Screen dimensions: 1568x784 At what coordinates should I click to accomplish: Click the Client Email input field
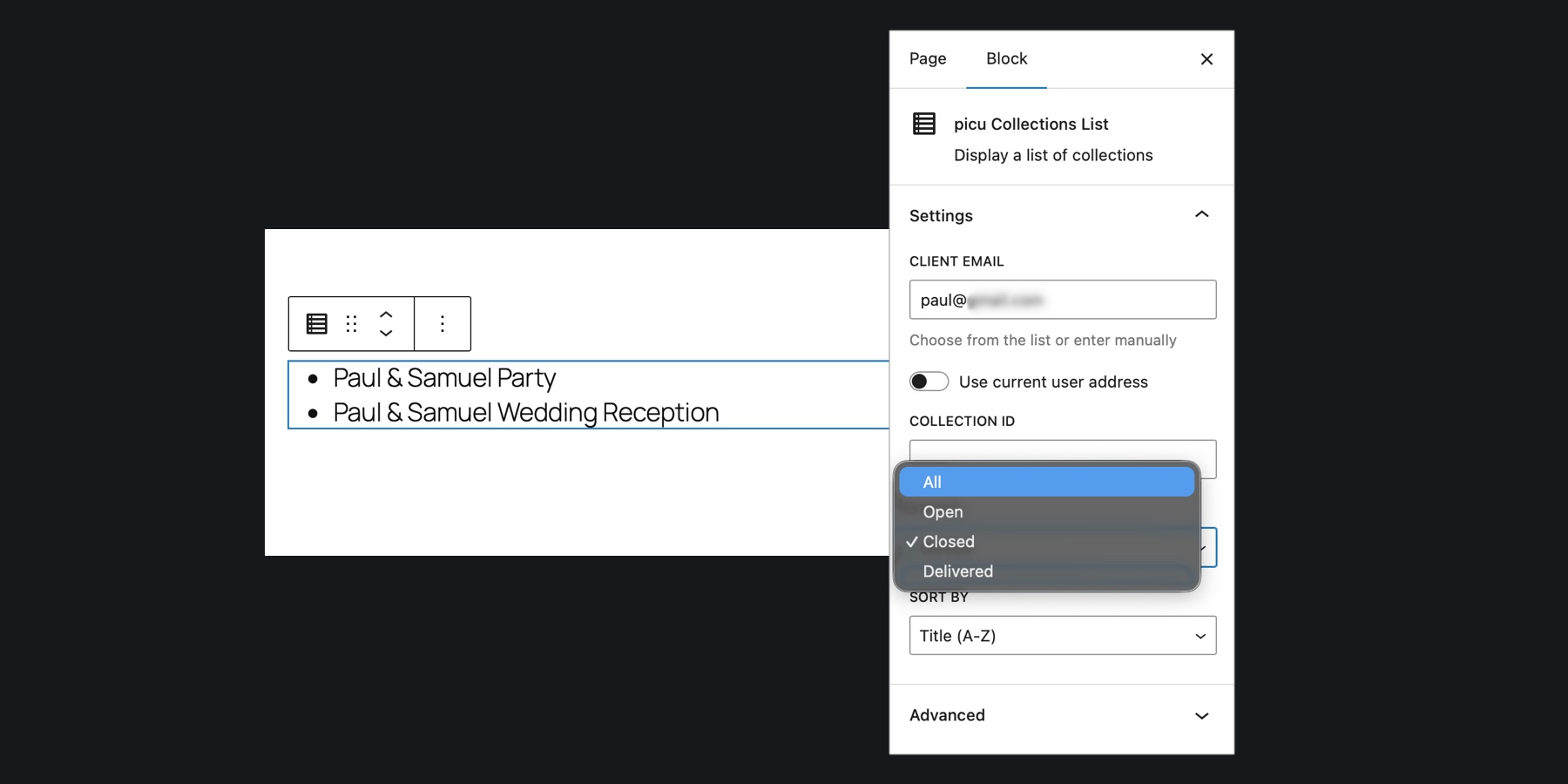(1062, 300)
